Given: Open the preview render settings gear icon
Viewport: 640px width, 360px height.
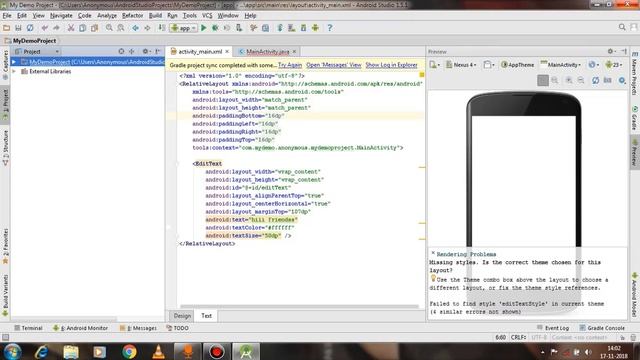Looking at the screenshot, I should pyautogui.click(x=622, y=80).
